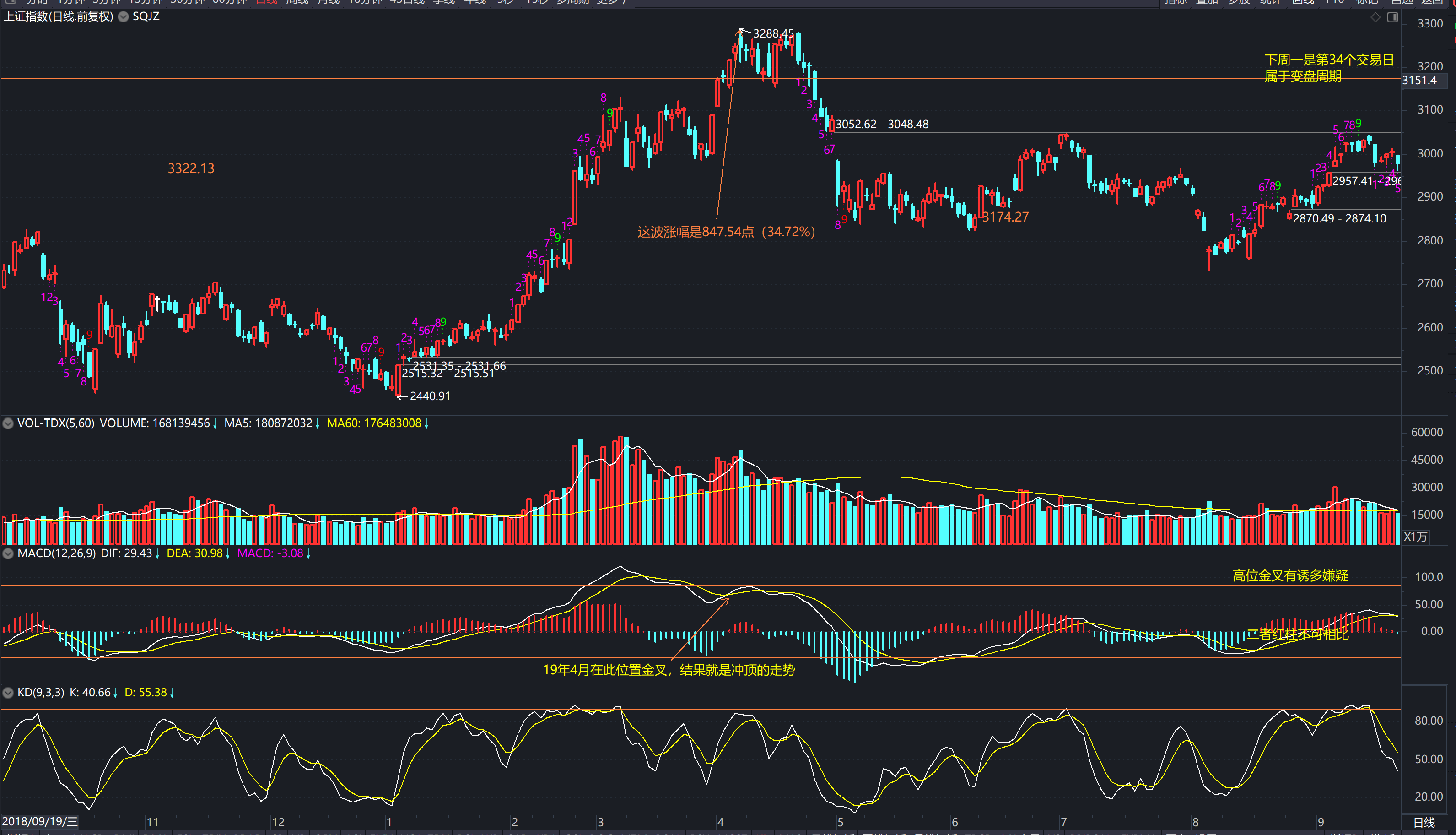Viewport: 1456px width, 835px height.
Task: Select the red 日线 period tab
Action: pos(267,2)
